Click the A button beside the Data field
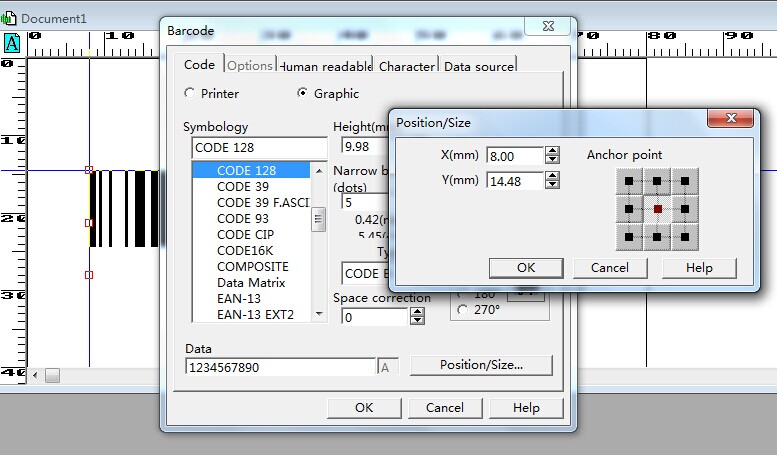Viewport: 777px width, 455px height. tap(387, 368)
